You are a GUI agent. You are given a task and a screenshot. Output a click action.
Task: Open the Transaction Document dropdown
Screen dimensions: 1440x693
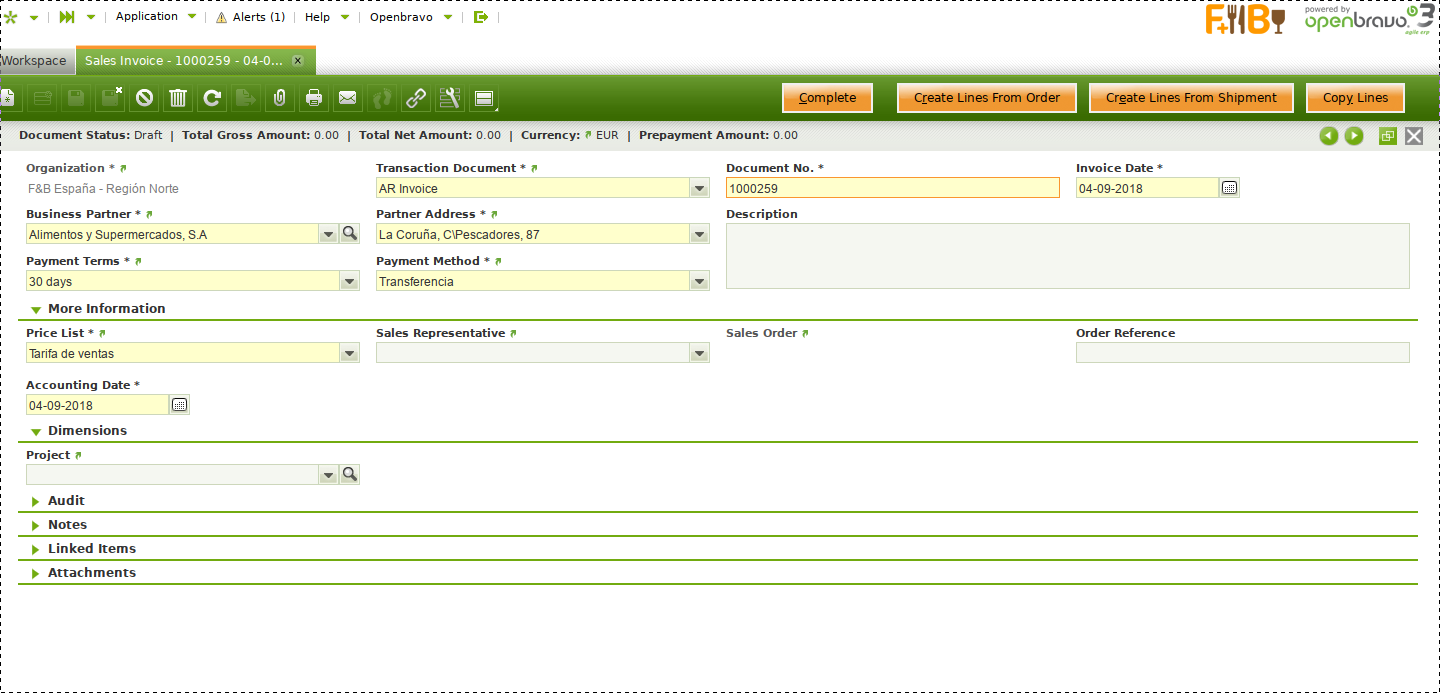click(x=699, y=188)
